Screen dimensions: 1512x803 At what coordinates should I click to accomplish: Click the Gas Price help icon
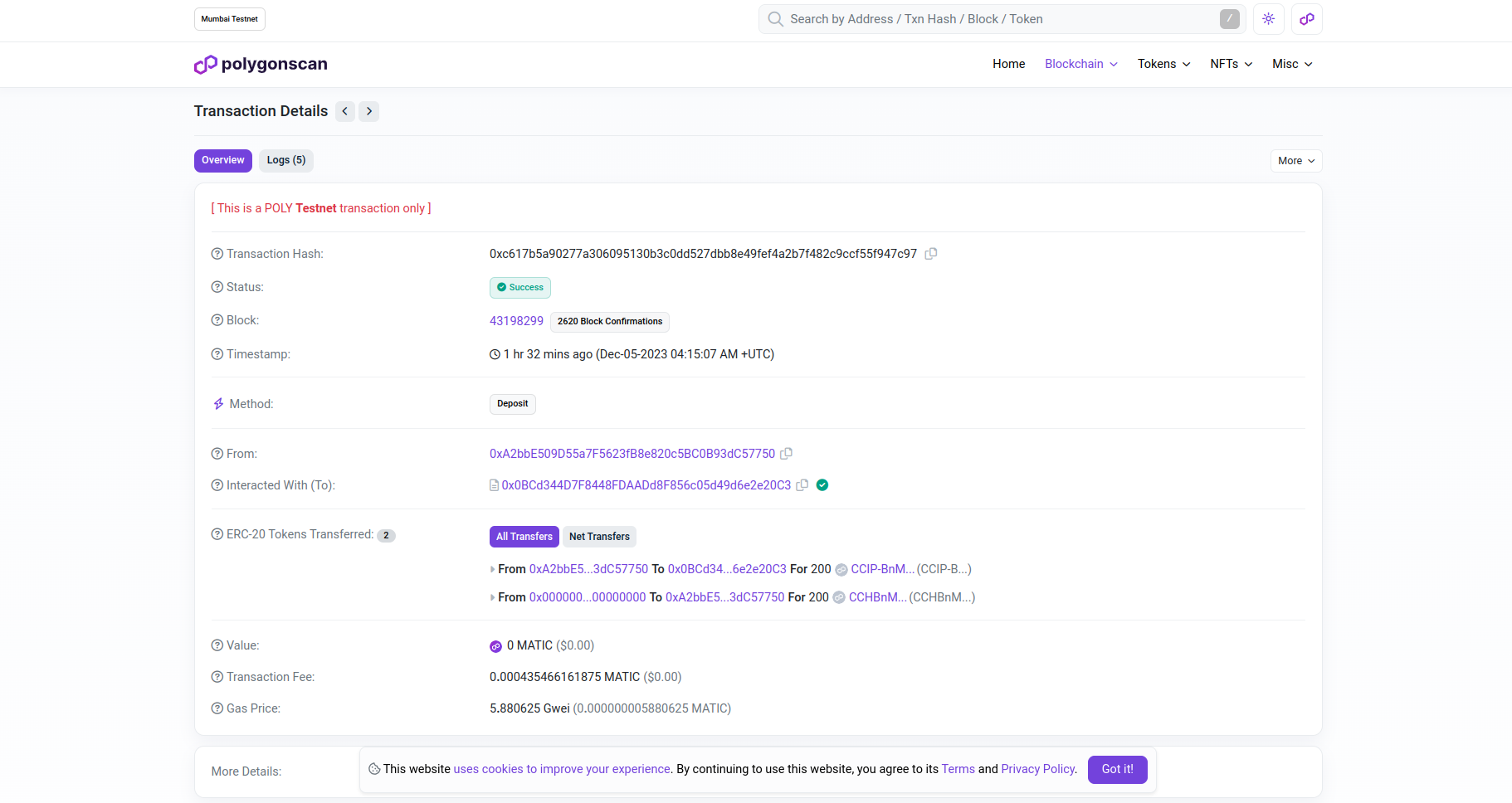tap(217, 708)
